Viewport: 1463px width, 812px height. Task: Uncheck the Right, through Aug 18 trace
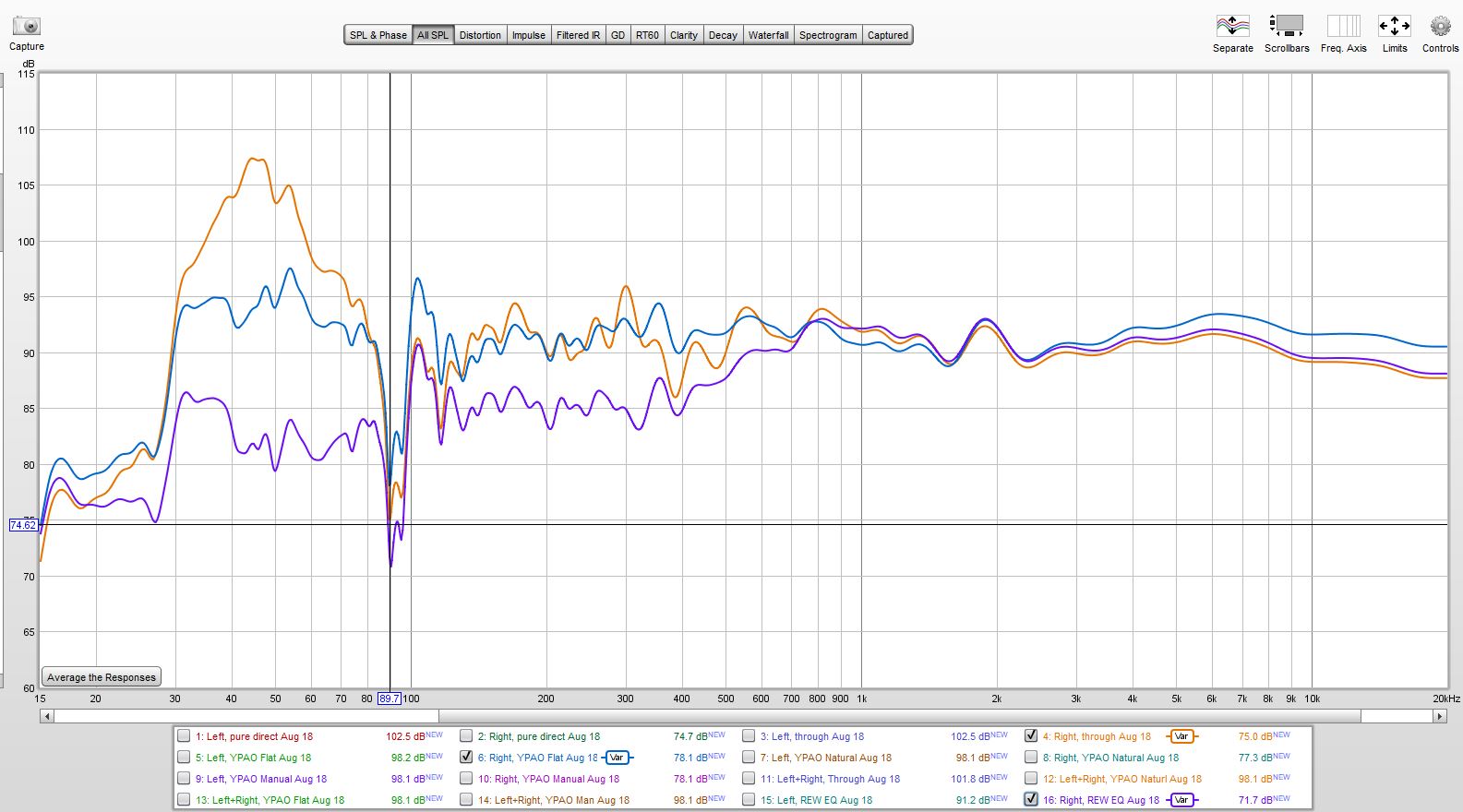tap(1031, 736)
